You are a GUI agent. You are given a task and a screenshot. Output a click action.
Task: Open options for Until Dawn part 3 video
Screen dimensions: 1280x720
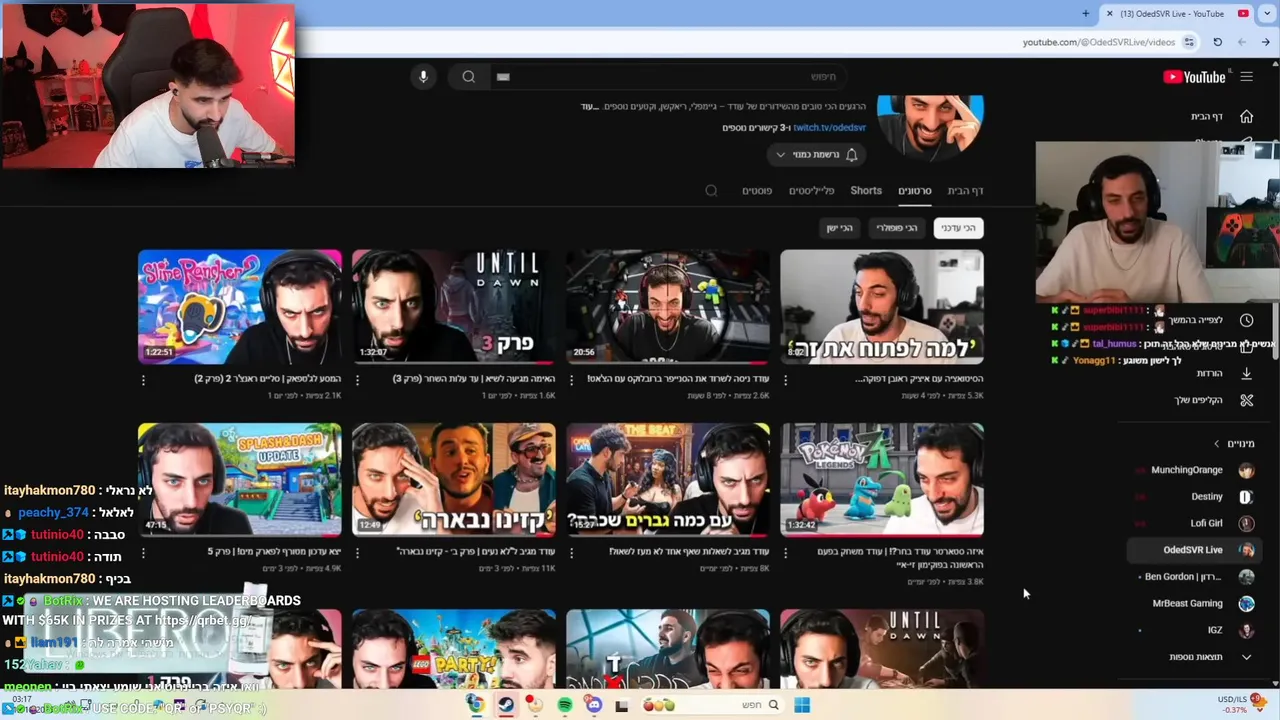pyautogui.click(x=357, y=380)
